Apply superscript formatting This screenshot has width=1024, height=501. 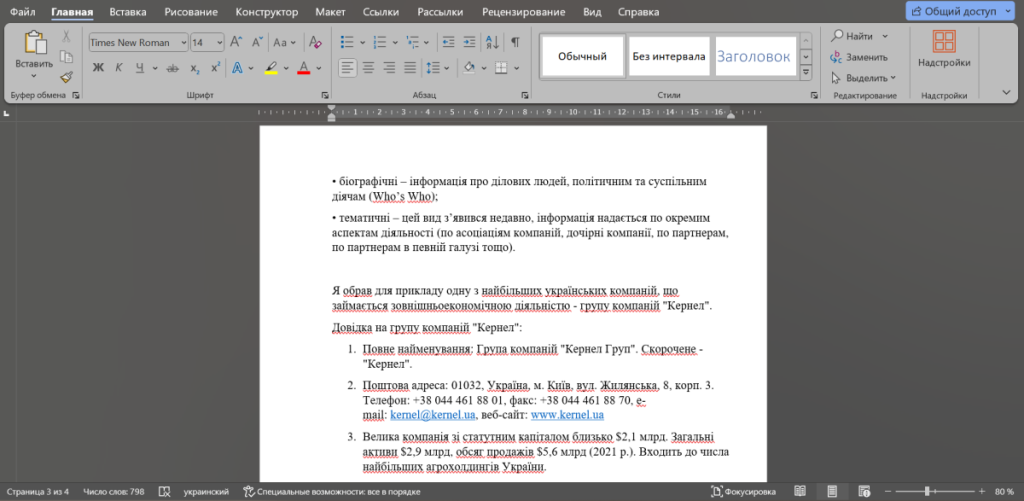click(x=216, y=68)
